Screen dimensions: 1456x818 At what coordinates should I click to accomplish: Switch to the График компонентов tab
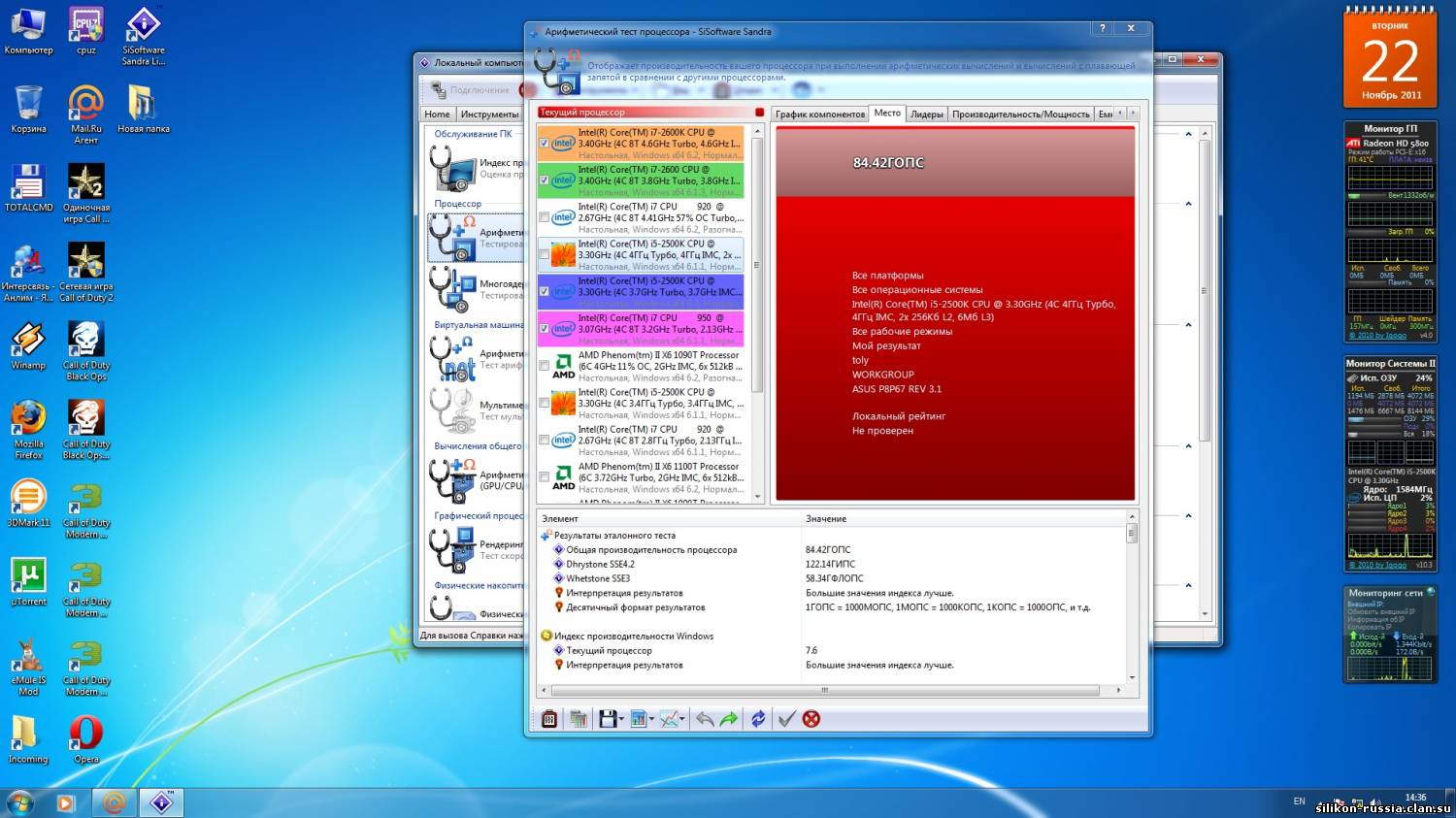pyautogui.click(x=820, y=115)
